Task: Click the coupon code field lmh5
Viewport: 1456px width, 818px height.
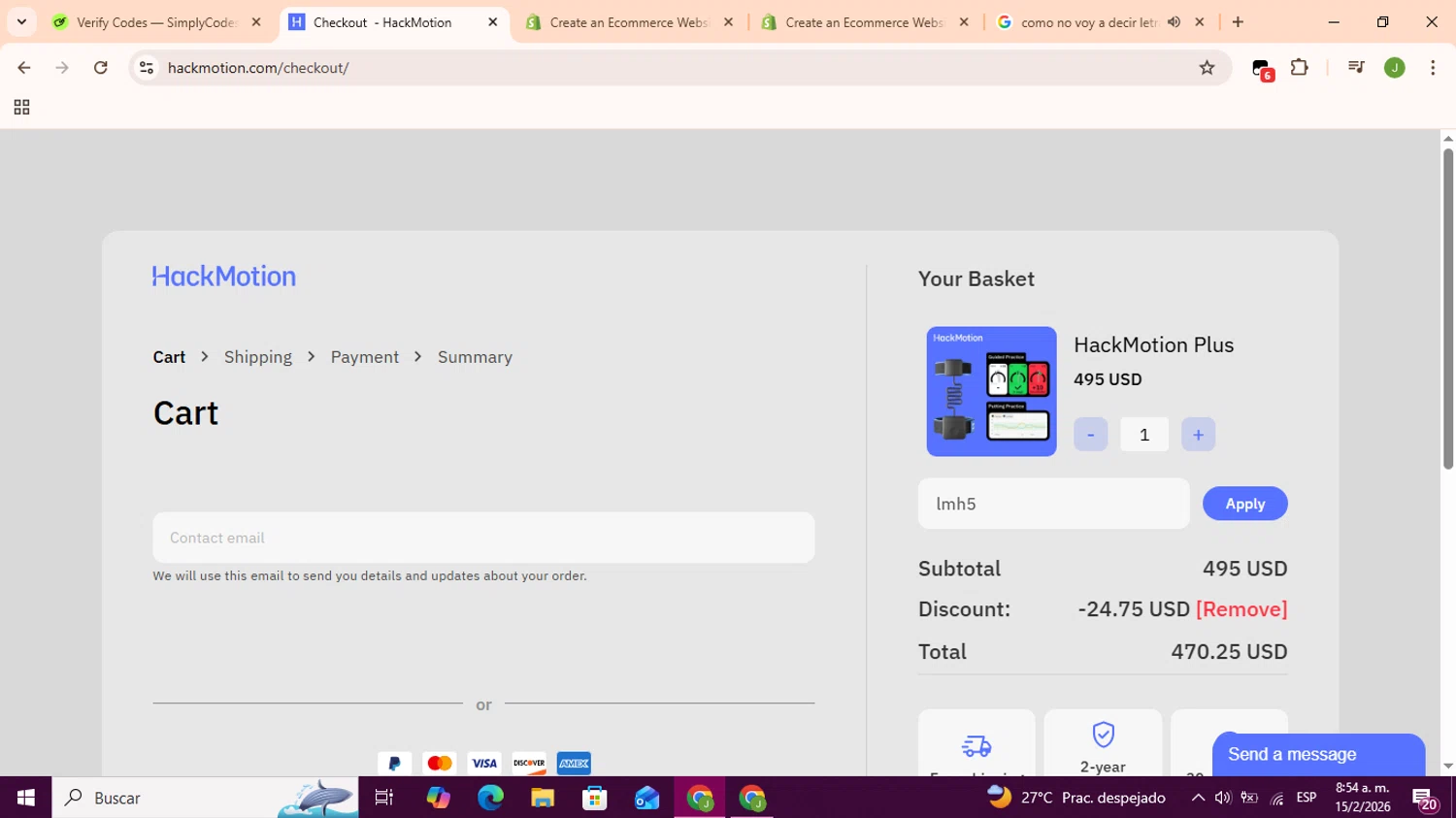Action: click(1054, 504)
